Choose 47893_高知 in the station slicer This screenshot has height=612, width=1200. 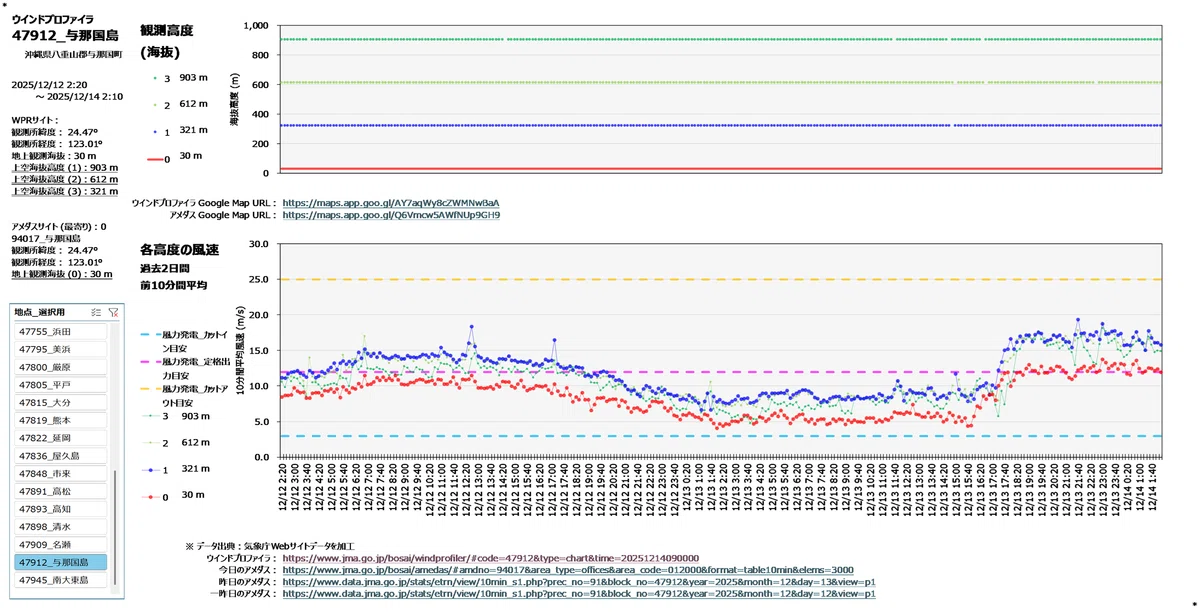coord(62,509)
